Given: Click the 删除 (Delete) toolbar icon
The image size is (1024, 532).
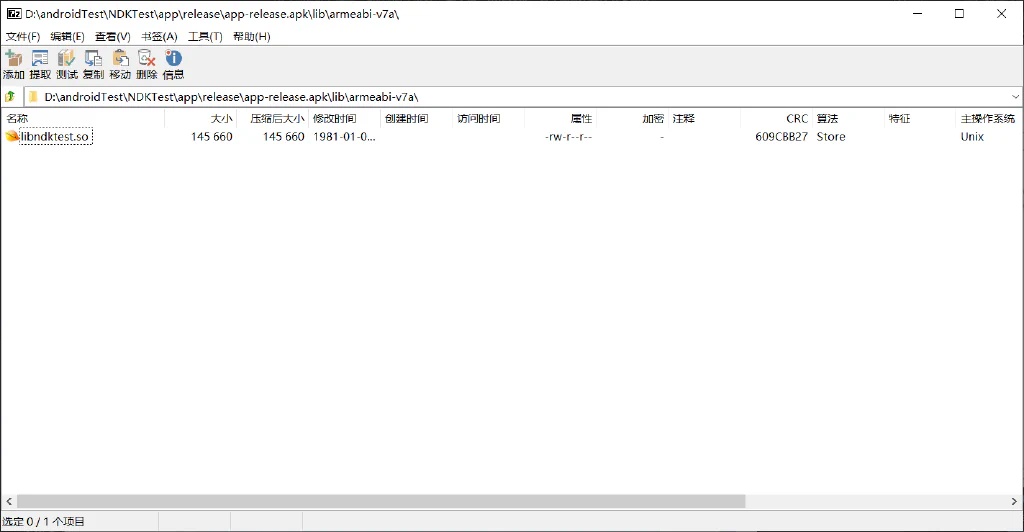Looking at the screenshot, I should [x=147, y=64].
